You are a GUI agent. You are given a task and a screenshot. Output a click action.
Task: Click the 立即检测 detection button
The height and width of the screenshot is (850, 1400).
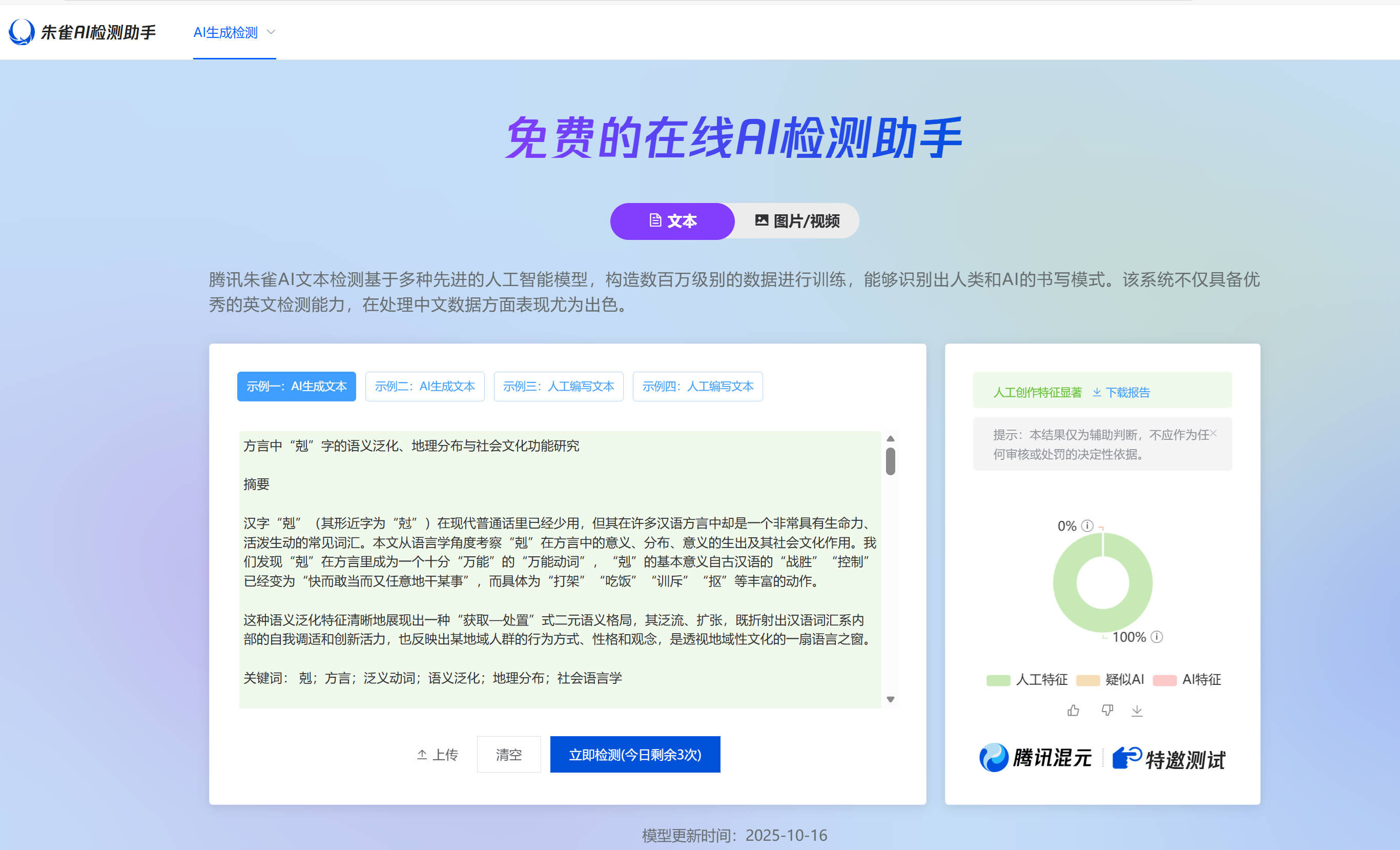[x=634, y=754]
